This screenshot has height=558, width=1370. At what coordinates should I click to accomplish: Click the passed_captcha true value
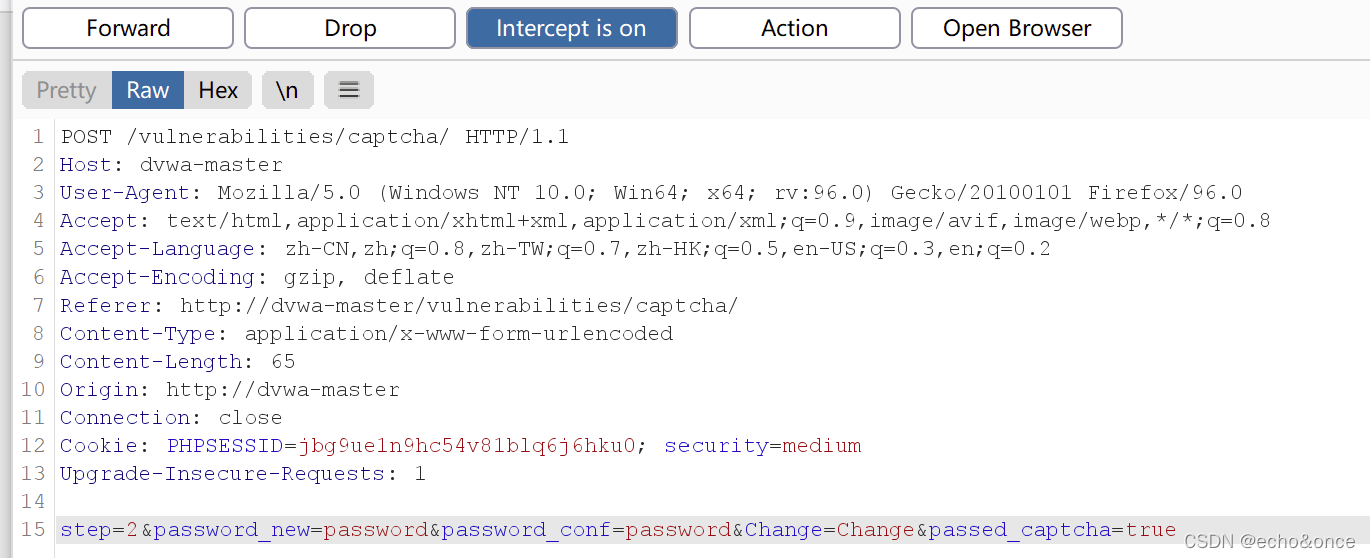tap(1151, 529)
